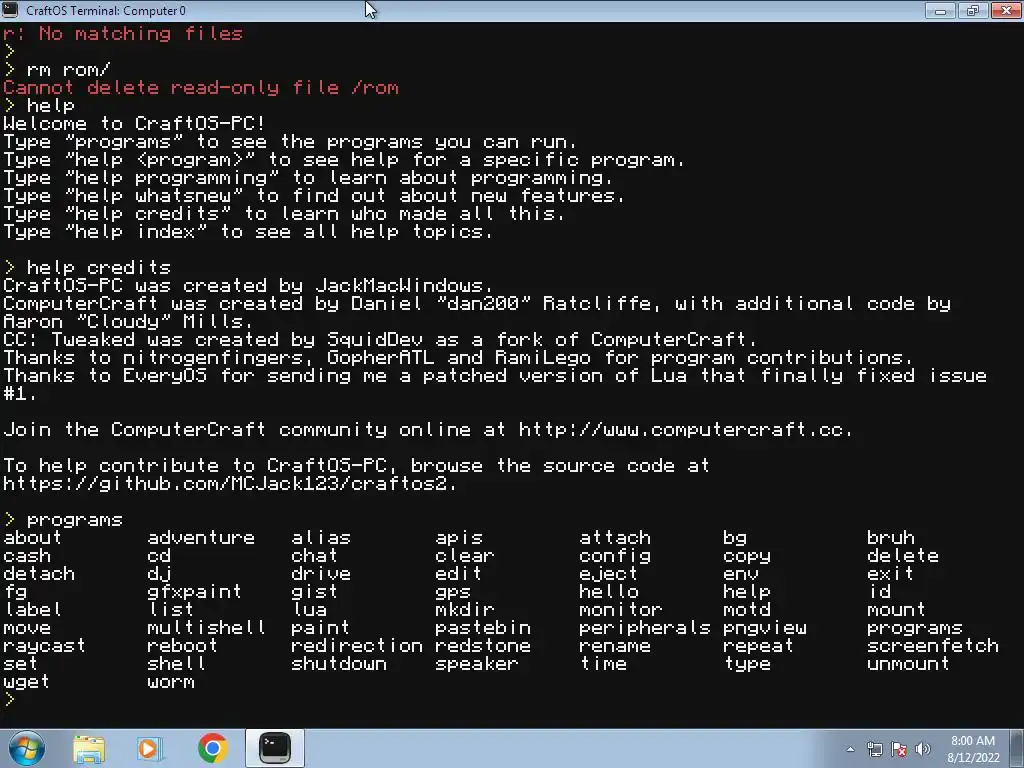Click the 'gfxpaint' program name
This screenshot has height=768, width=1024.
pyautogui.click(x=195, y=592)
